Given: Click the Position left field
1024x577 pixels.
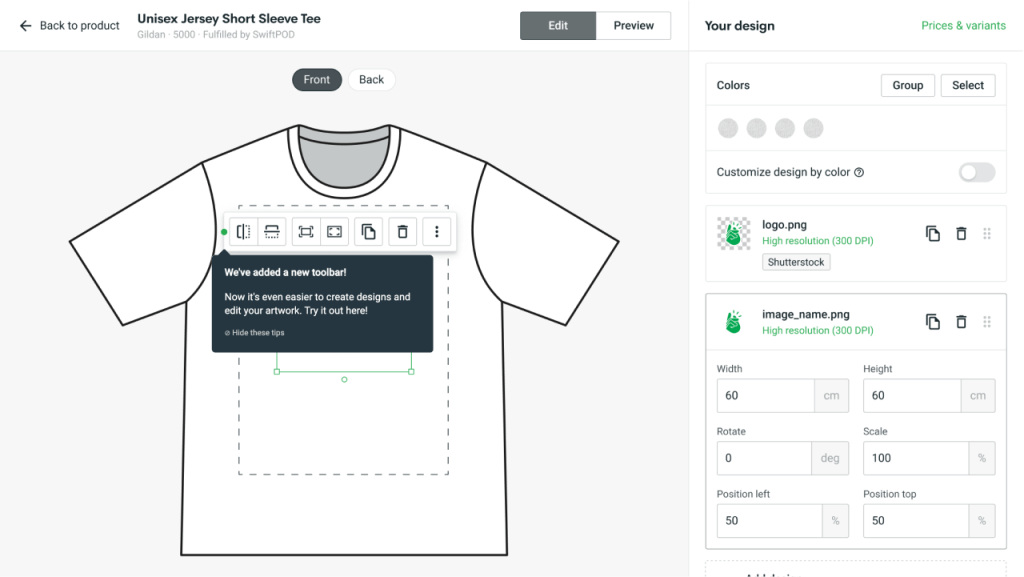Looking at the screenshot, I should (x=769, y=521).
